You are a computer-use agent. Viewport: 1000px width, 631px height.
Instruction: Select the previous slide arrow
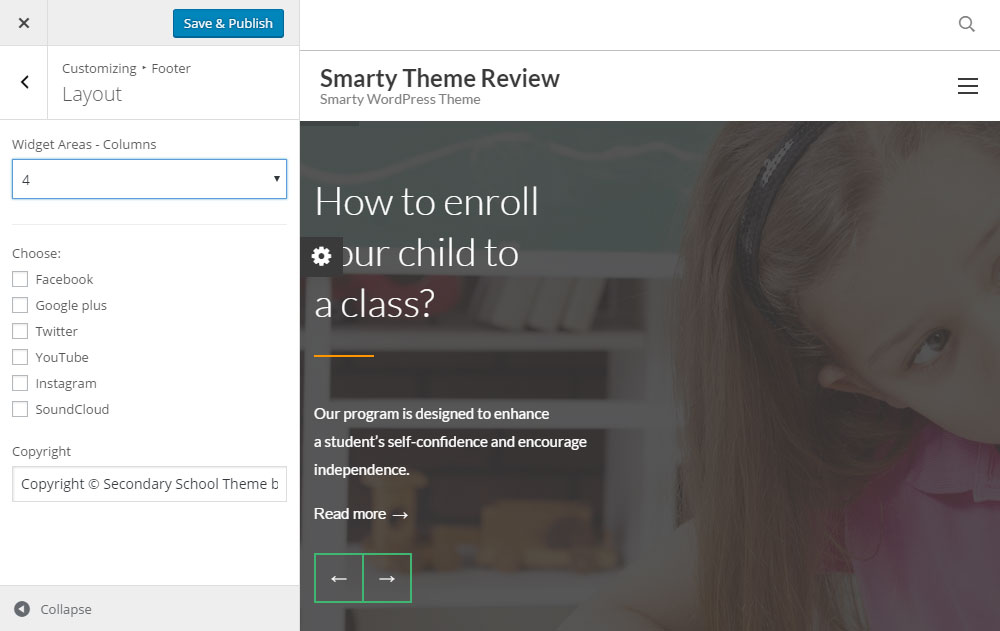[338, 577]
